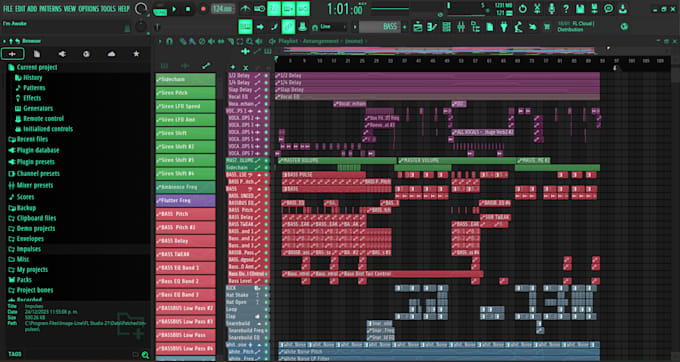Open the browser plugins tab plug icon
The image size is (680, 362).
62,54
